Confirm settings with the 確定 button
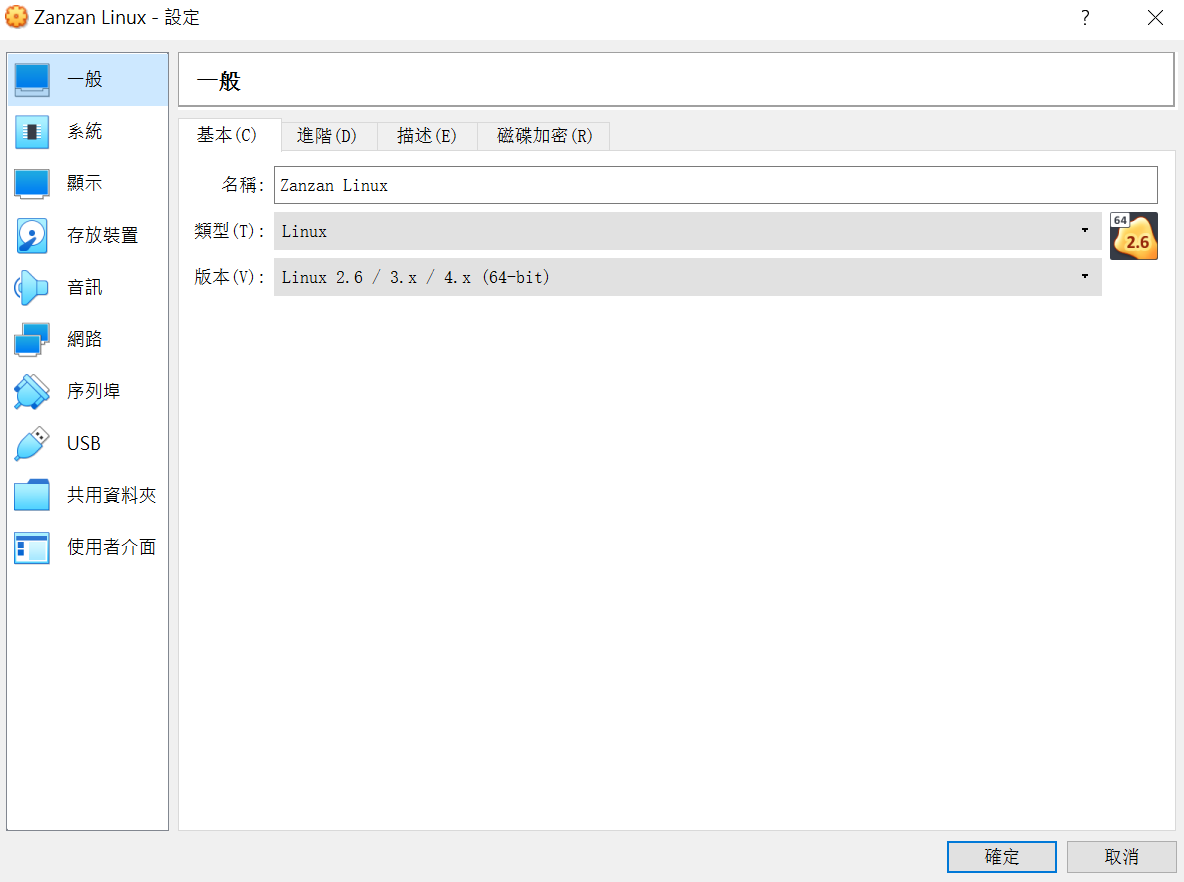1184x882 pixels. coord(1001,857)
